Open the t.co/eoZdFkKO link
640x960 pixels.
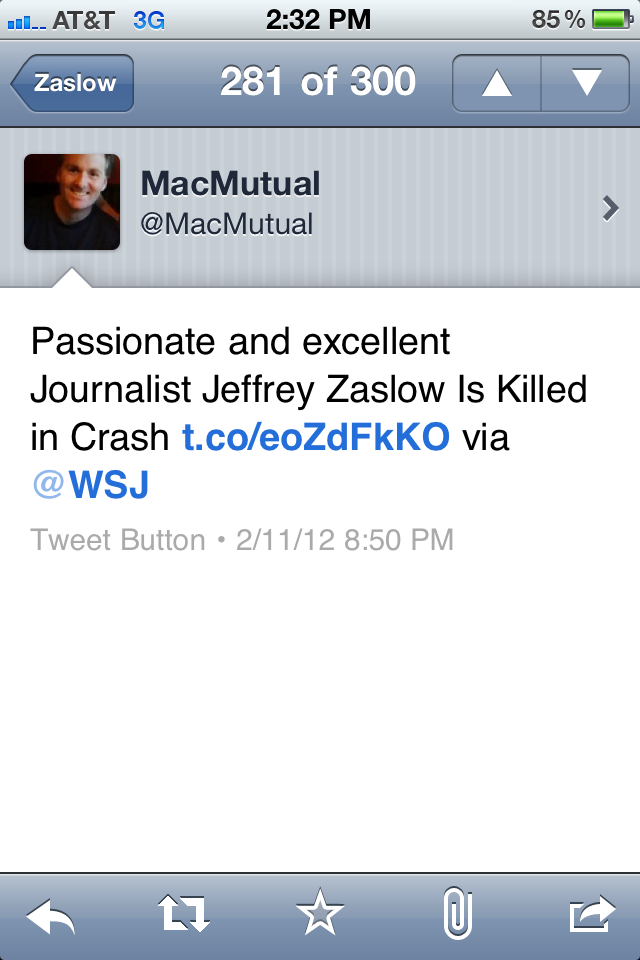[x=316, y=437]
